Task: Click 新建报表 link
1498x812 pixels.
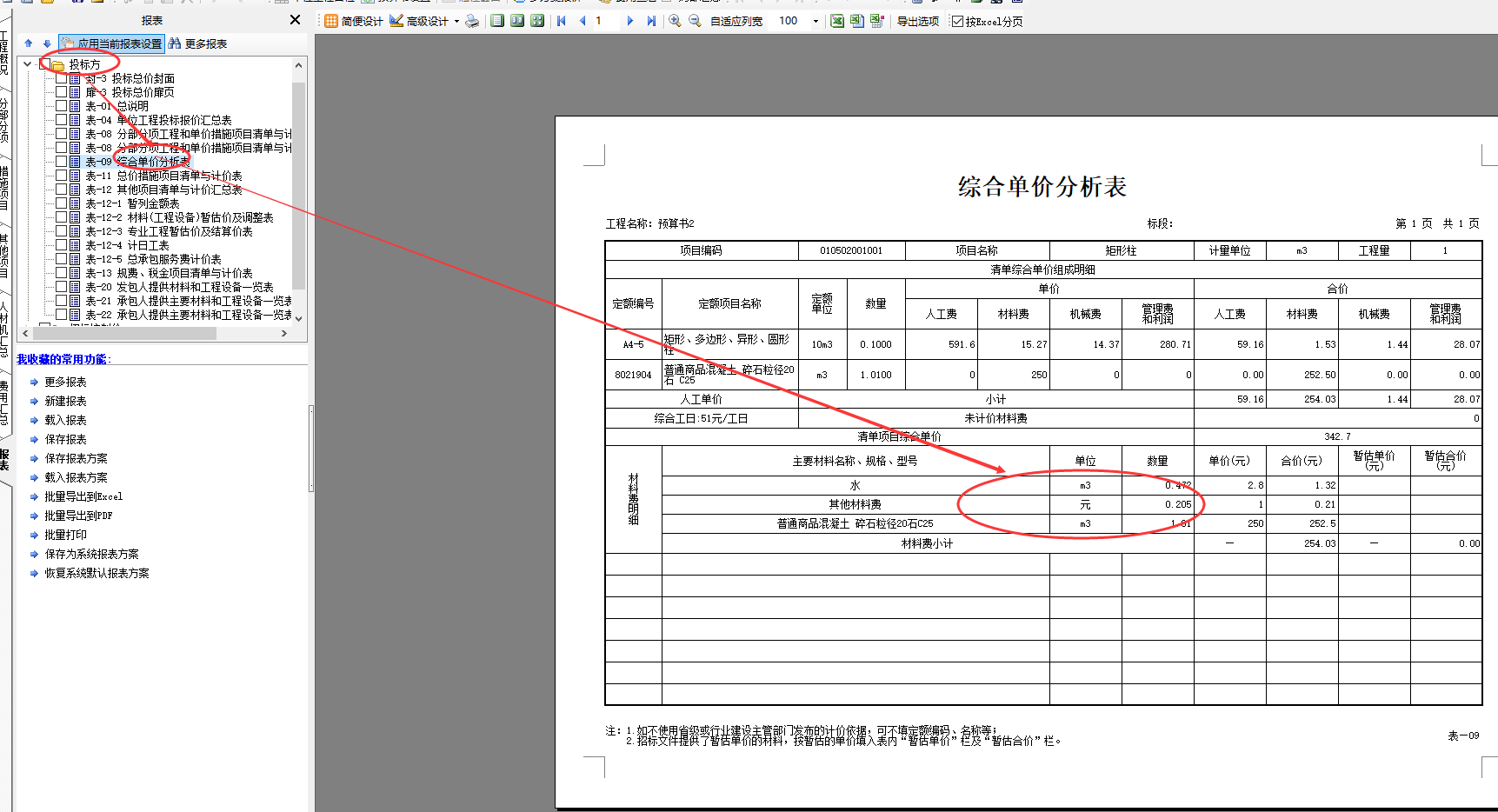Action: click(x=65, y=402)
